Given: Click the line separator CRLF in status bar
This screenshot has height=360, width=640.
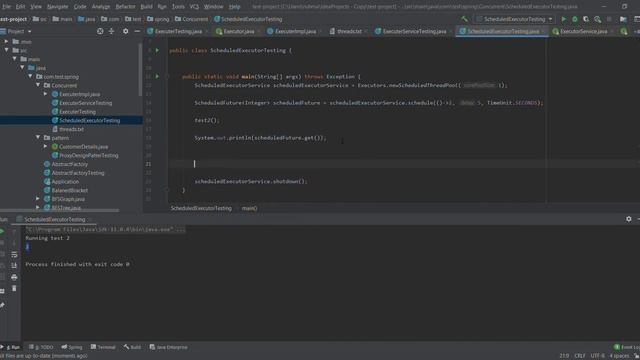Looking at the screenshot, I should [x=580, y=356].
